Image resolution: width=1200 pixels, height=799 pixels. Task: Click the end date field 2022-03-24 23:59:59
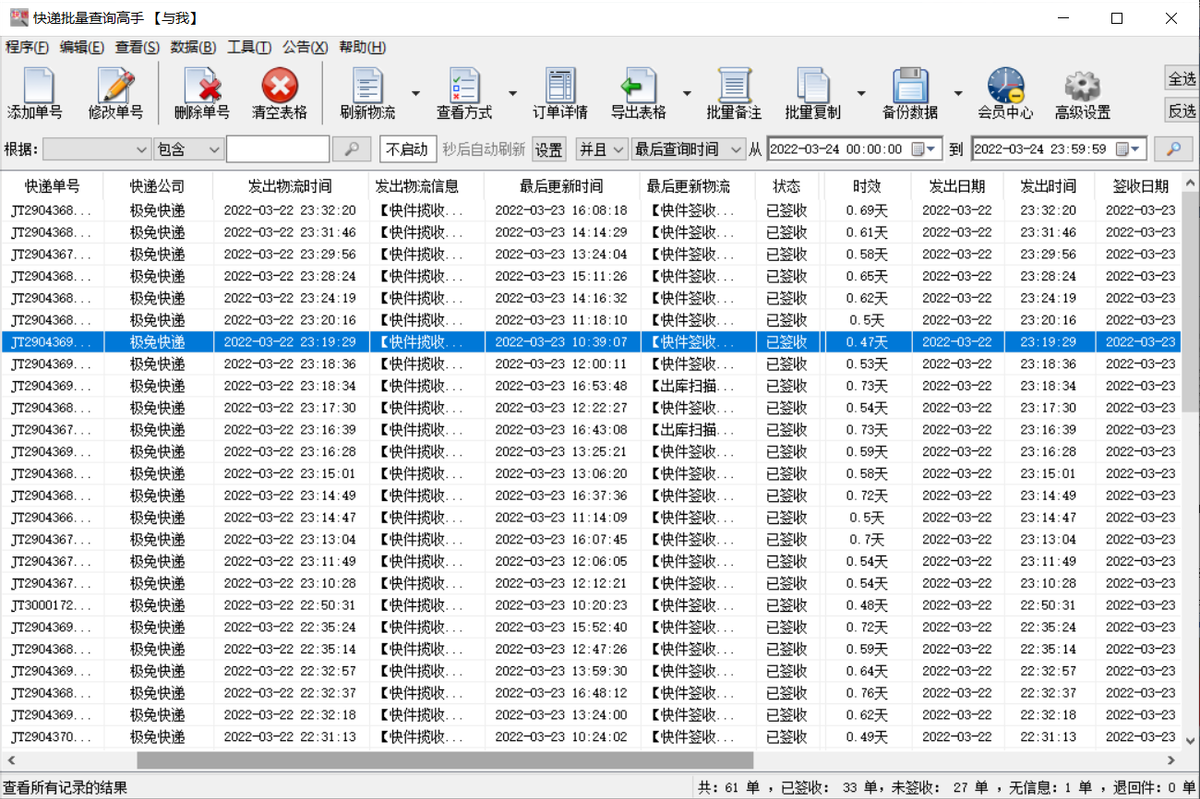[x=1059, y=149]
